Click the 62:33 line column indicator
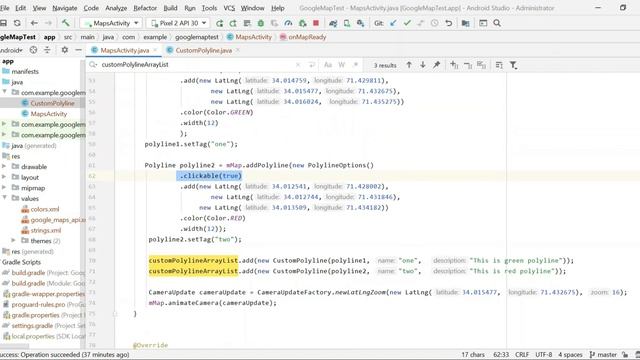 501,355
